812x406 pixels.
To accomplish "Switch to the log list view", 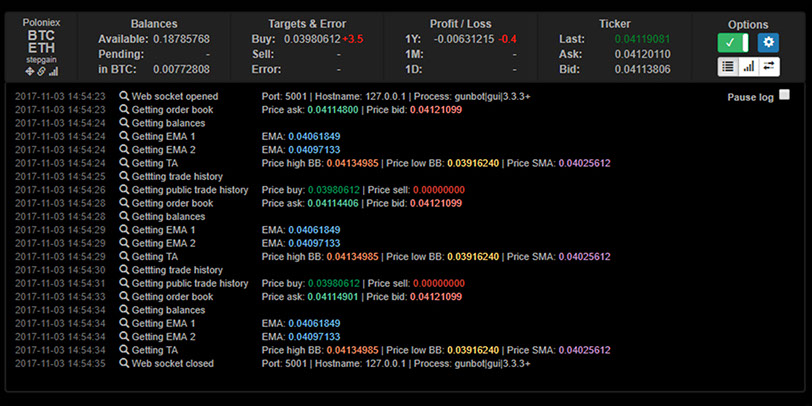I will point(729,66).
